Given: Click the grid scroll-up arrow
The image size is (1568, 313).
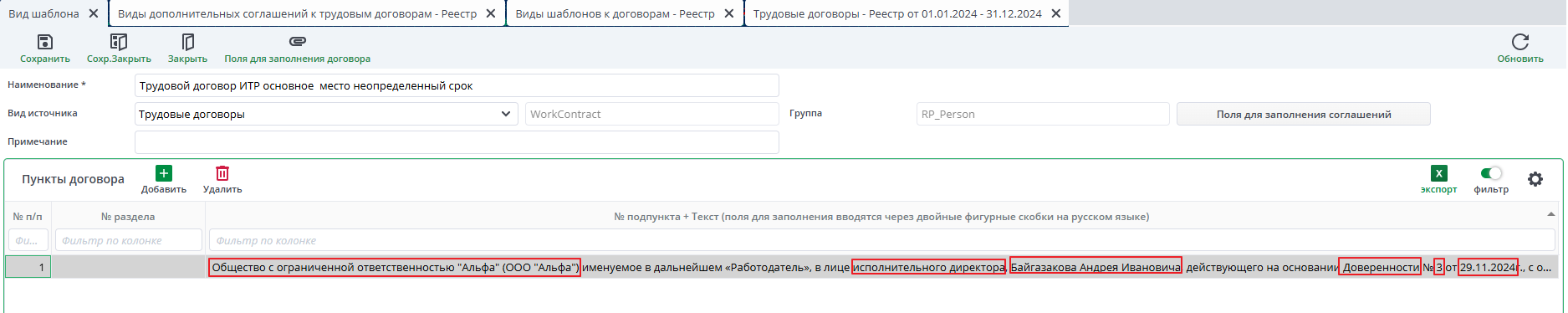Looking at the screenshot, I should click(1551, 215).
